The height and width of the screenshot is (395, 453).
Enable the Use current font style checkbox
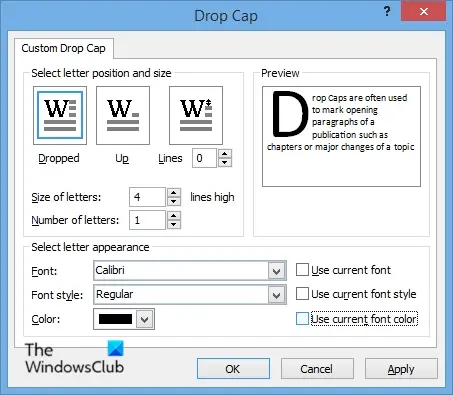tap(302, 294)
